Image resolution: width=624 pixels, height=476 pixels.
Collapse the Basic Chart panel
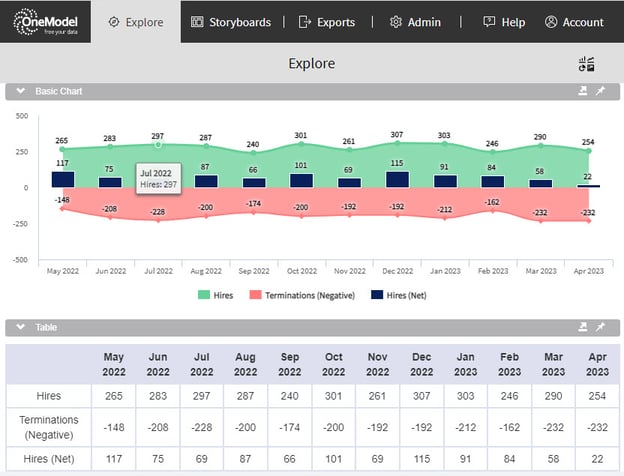coord(21,91)
